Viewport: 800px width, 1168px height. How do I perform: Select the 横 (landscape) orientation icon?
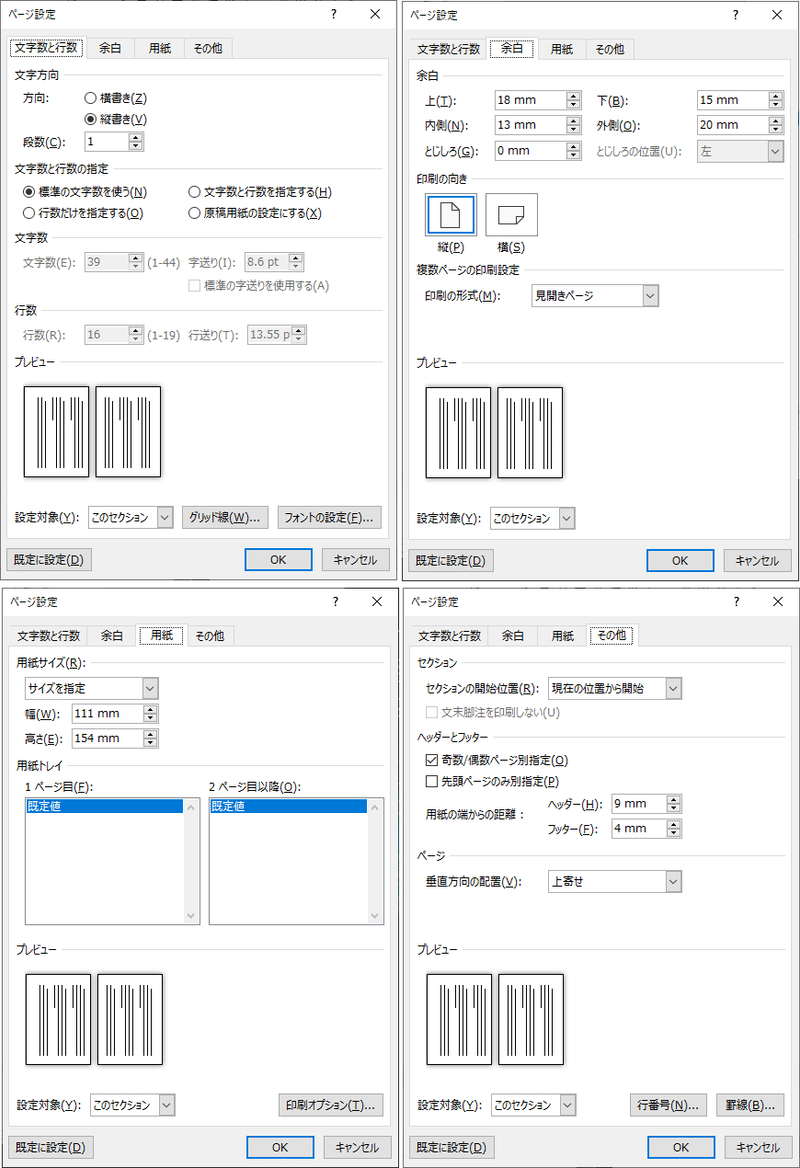coord(510,213)
